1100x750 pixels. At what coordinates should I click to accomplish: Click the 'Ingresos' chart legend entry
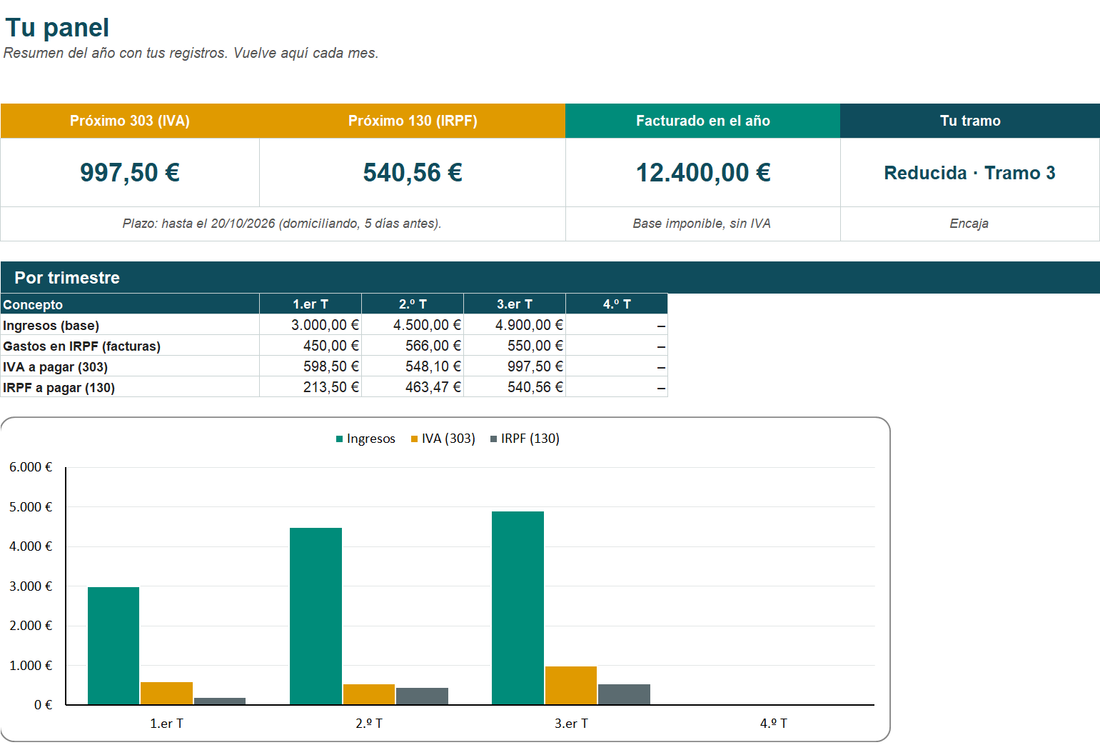pos(365,439)
